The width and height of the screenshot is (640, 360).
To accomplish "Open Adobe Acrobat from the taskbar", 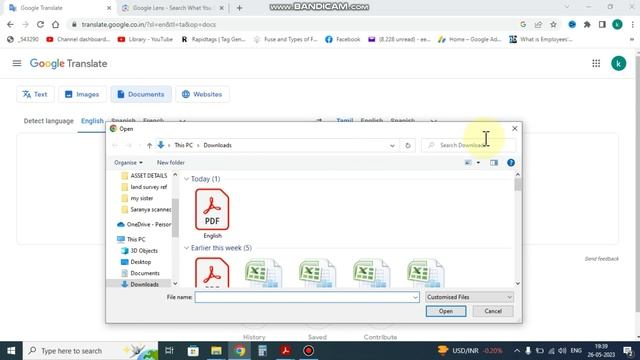I will click(285, 351).
